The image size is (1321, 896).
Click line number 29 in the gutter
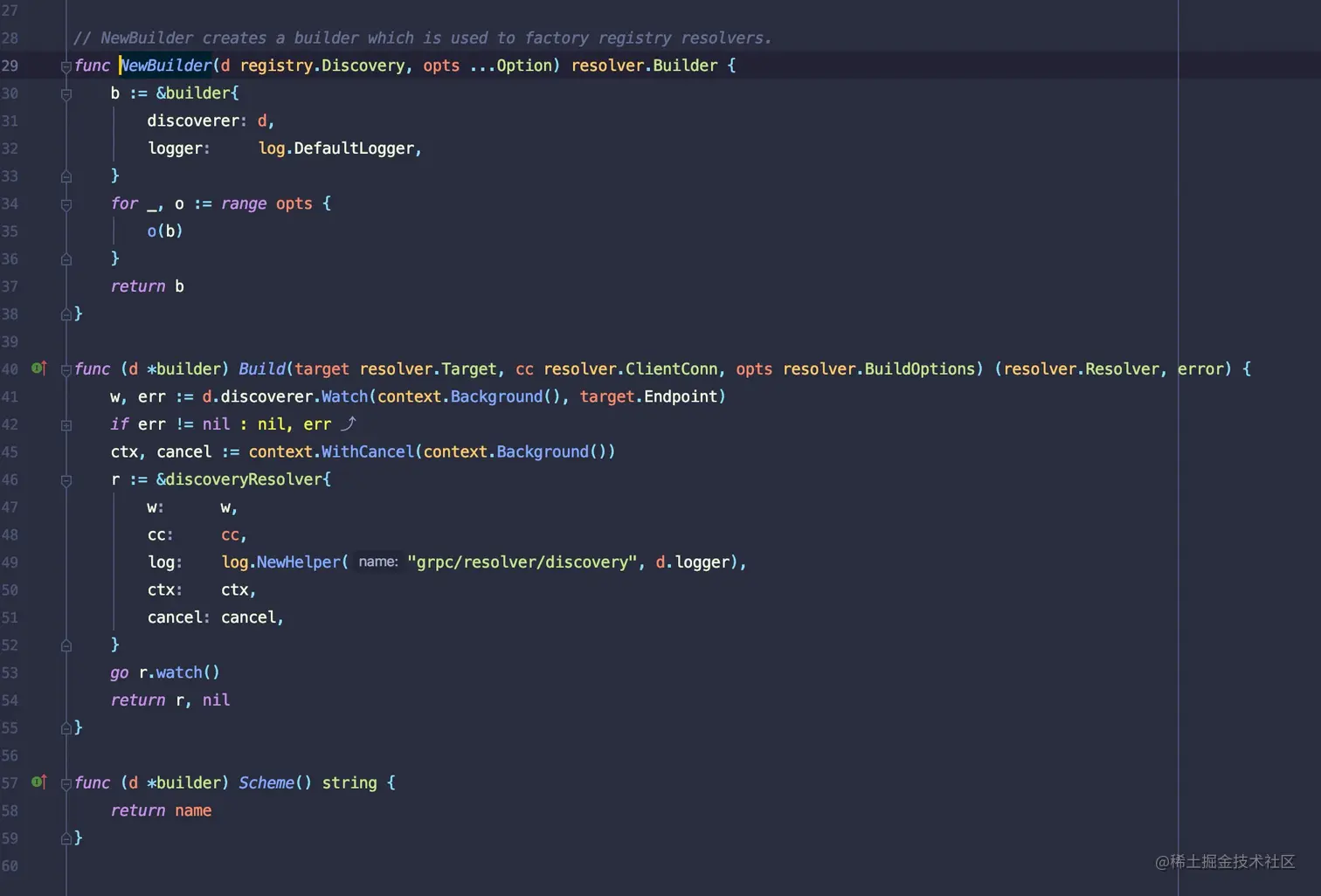click(x=10, y=65)
